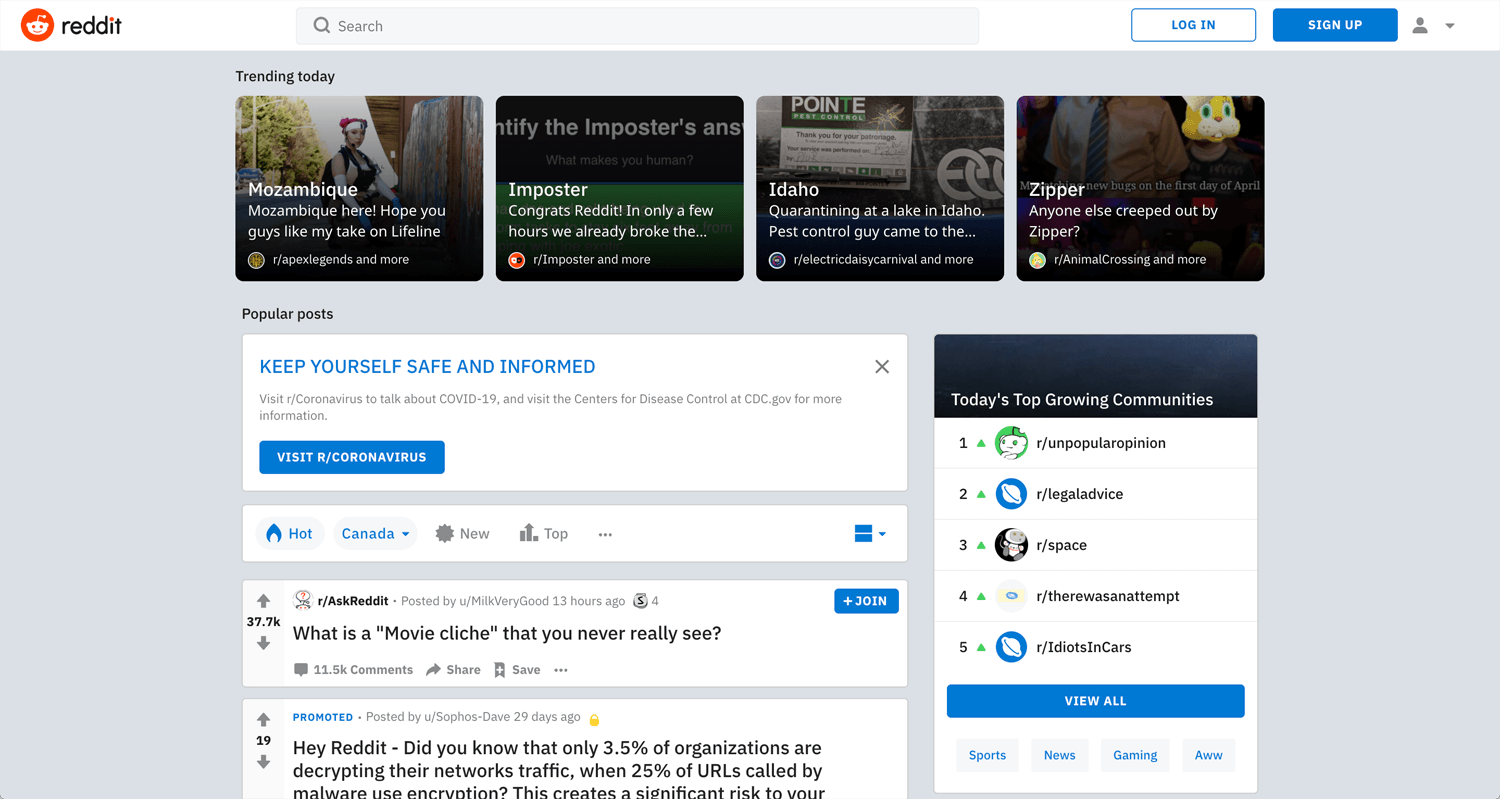The image size is (1500, 799).
Task: Click VIEW ALL growing communities
Action: 1095,701
